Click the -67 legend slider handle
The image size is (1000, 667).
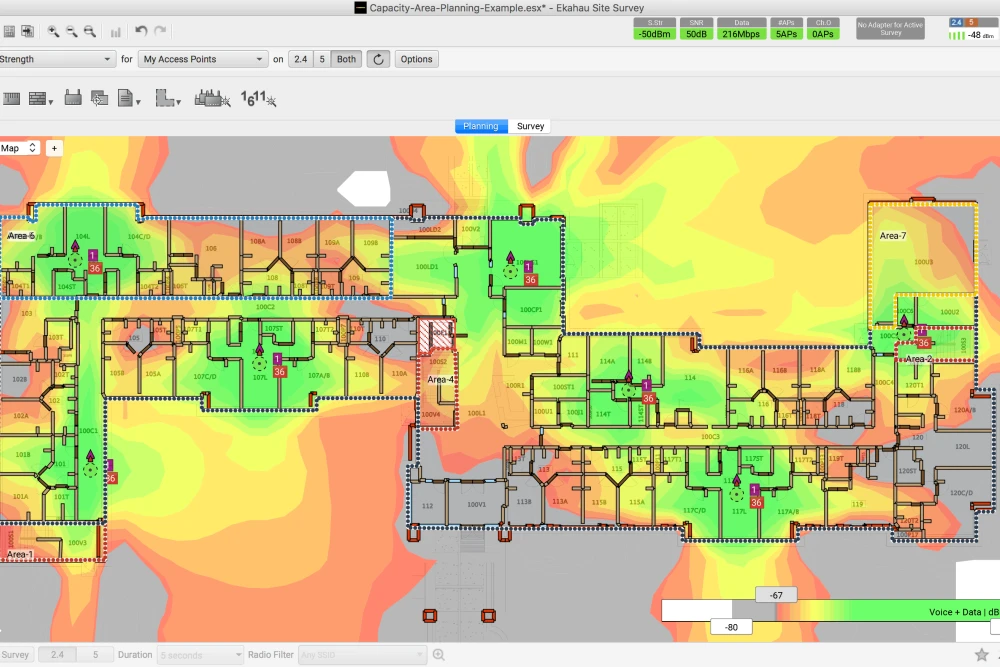click(x=776, y=595)
